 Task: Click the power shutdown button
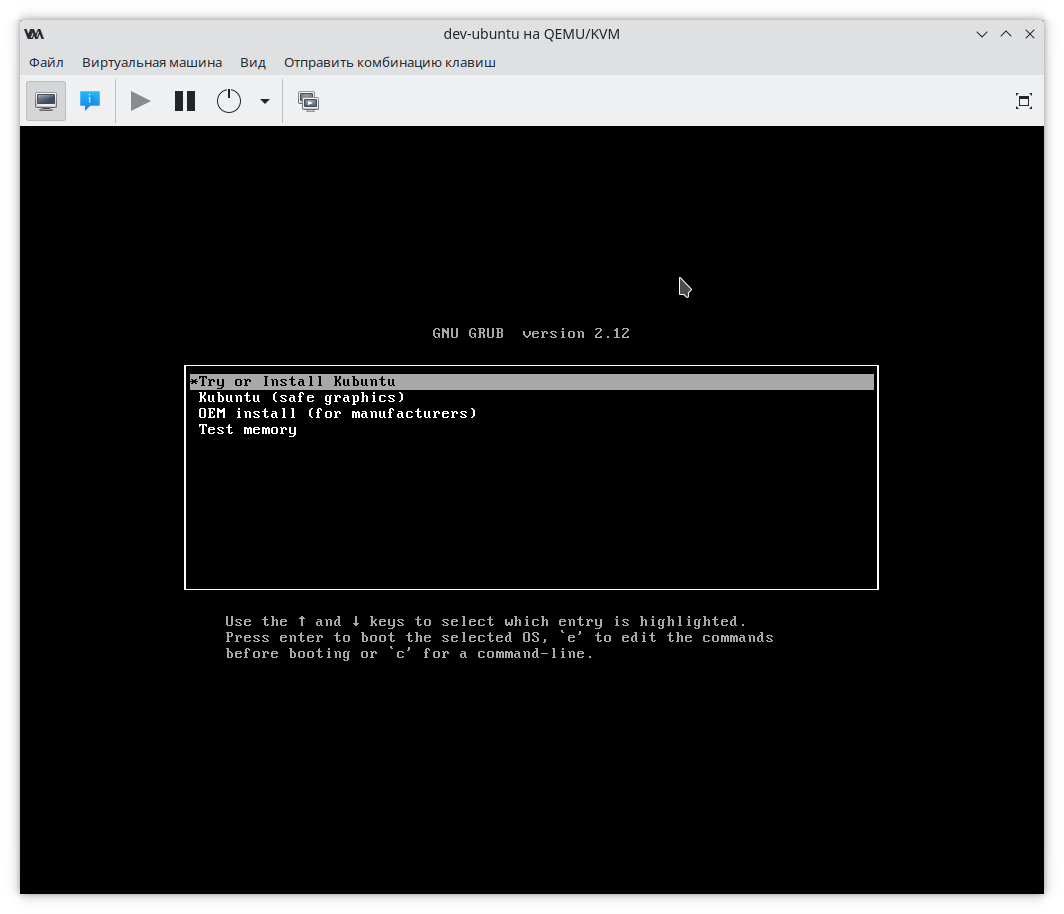point(229,101)
